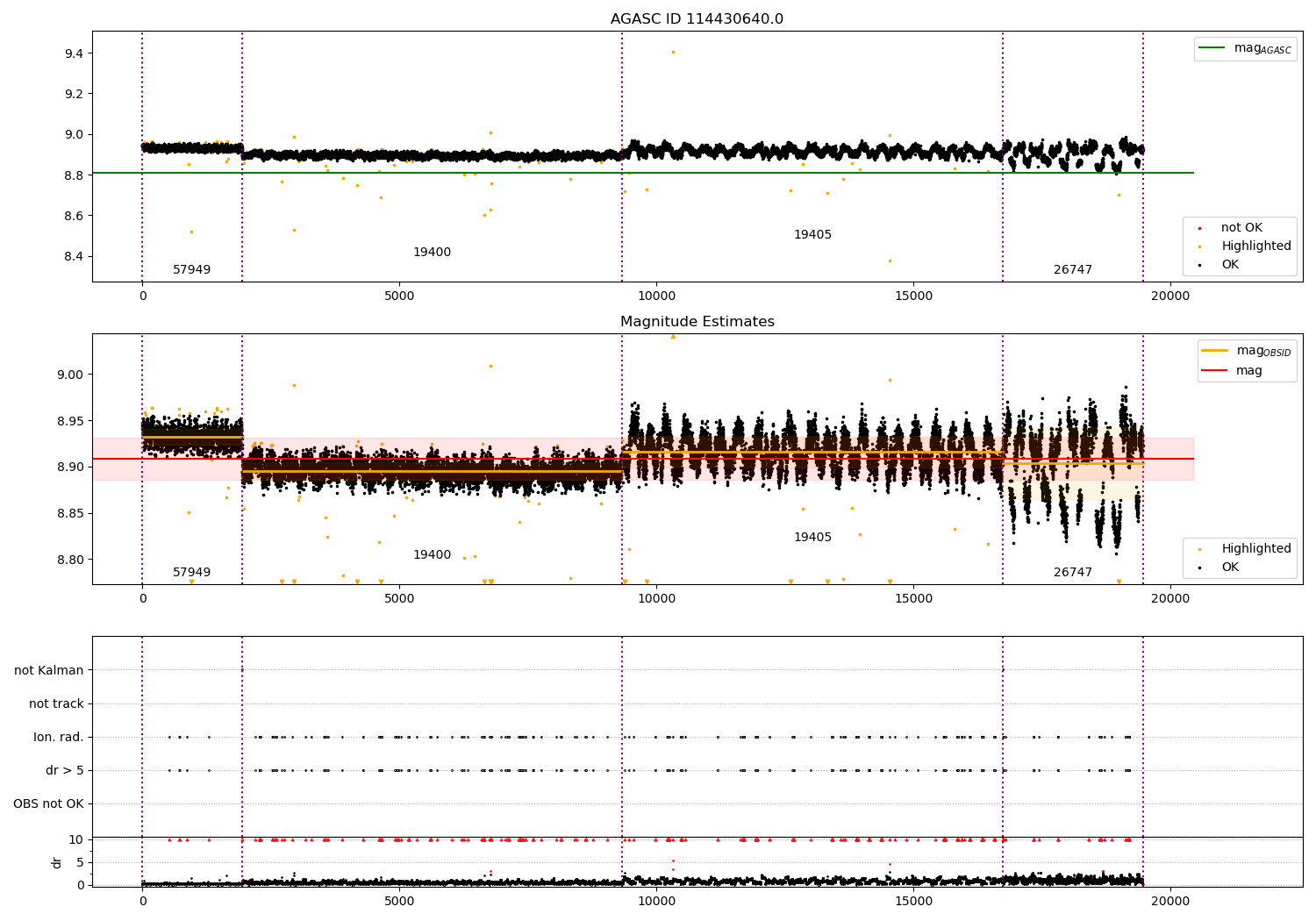
Task: Click the 5000 x-axis tick under the top plot
Action: pyautogui.click(x=399, y=297)
